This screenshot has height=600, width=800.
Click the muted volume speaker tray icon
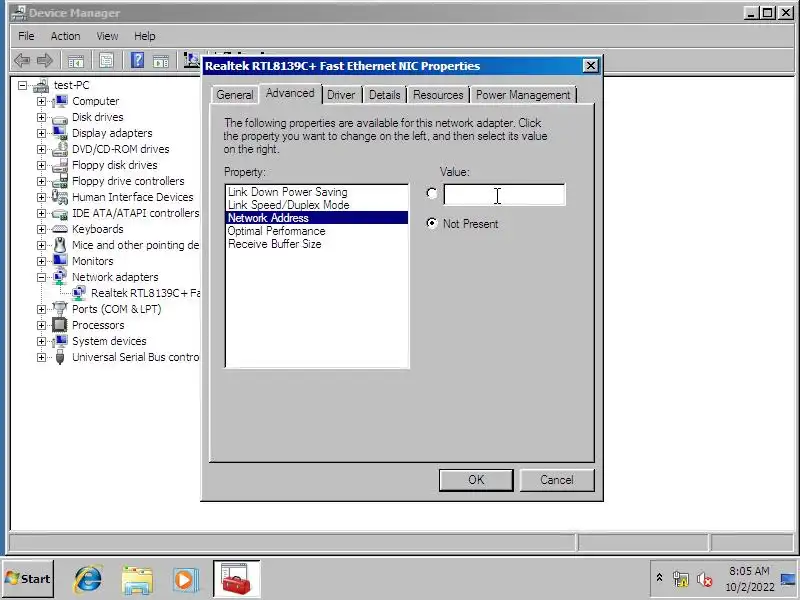pos(705,579)
